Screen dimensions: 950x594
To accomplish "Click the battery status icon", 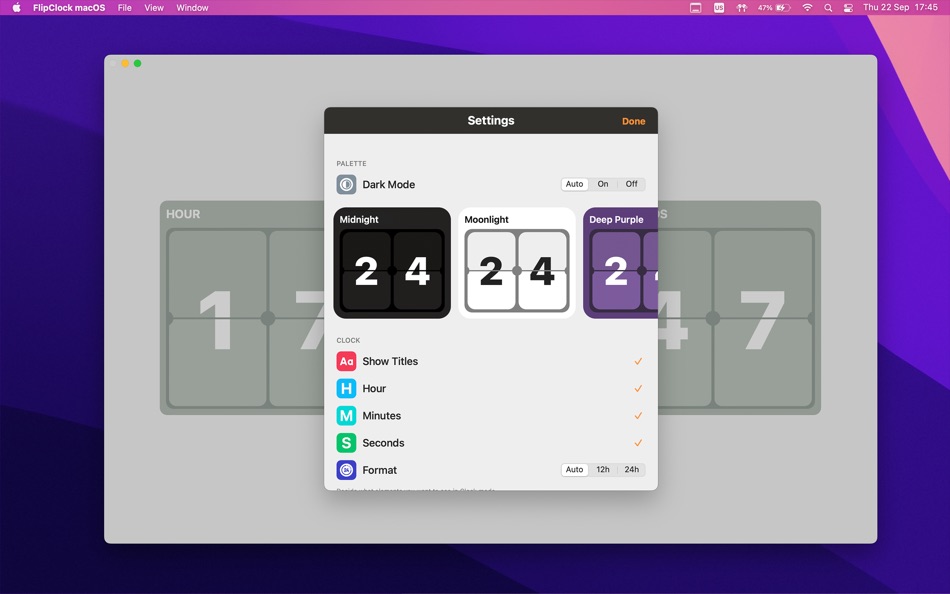I will 783,8.
